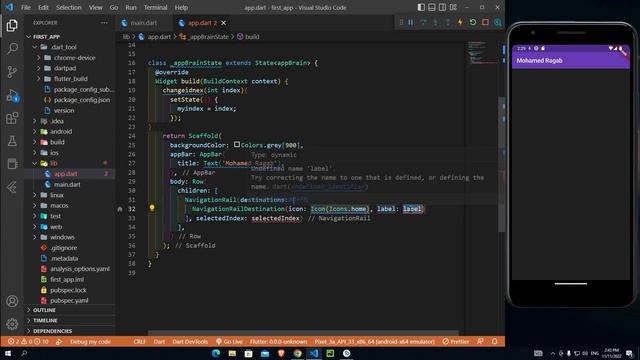Screen dimensions: 640x360
Task: Click the Step Over debug button
Action: [423, 22]
